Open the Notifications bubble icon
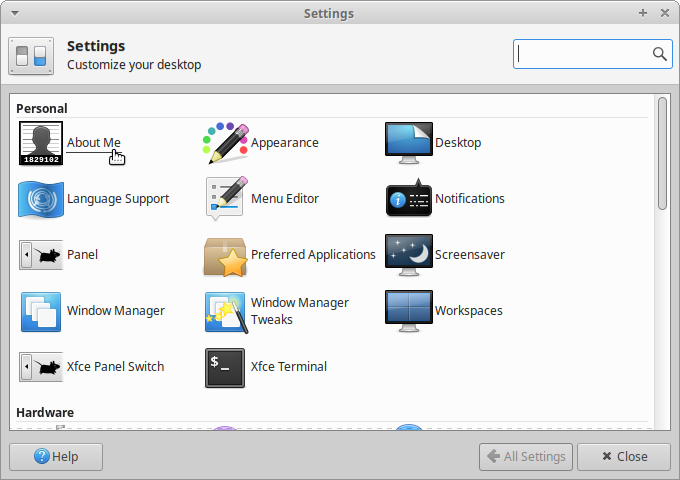Image resolution: width=680 pixels, height=480 pixels. pyautogui.click(x=409, y=198)
